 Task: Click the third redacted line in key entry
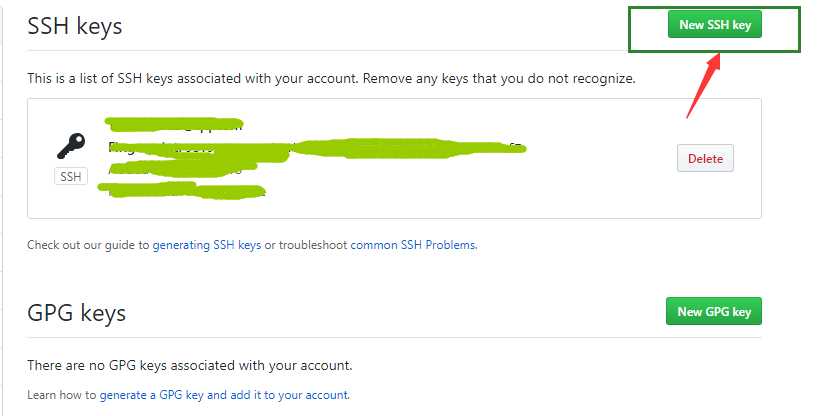pyautogui.click(x=182, y=168)
